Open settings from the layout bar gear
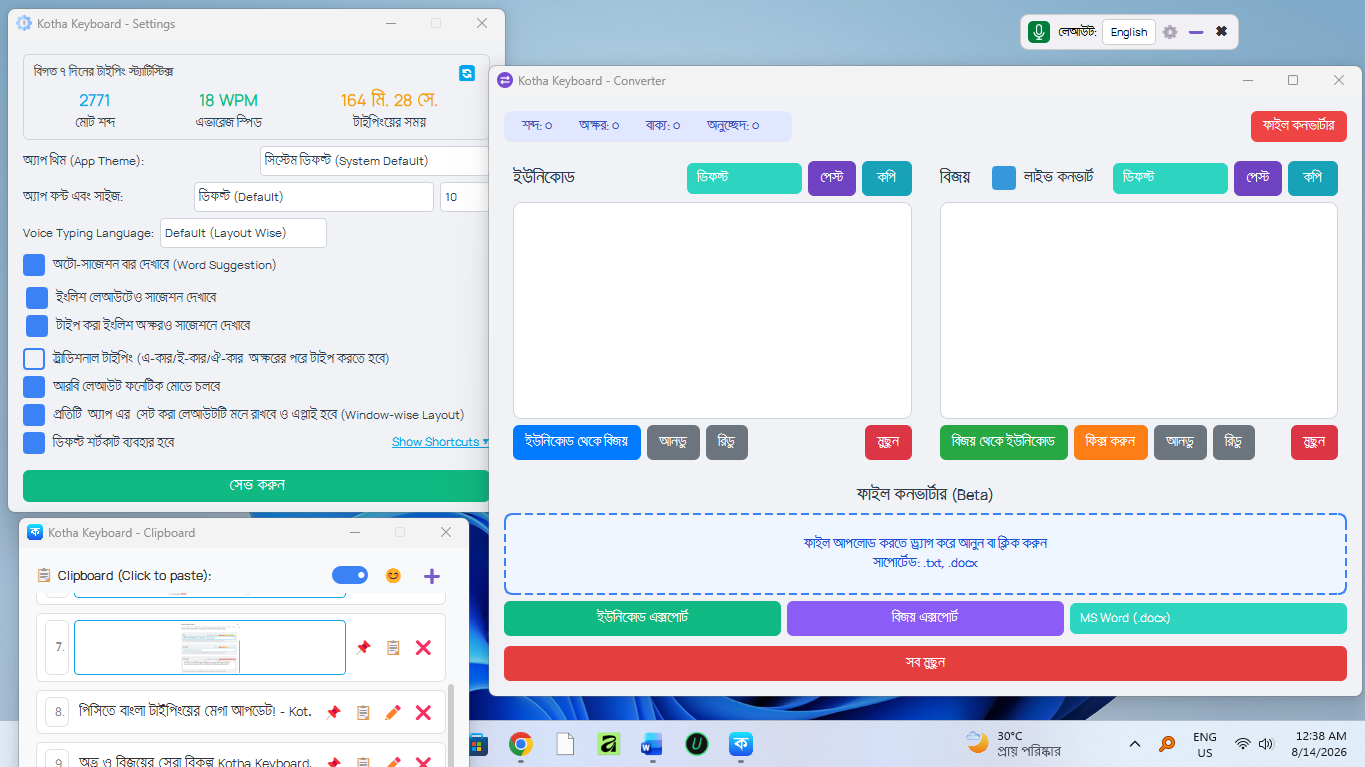The image size is (1365, 767). point(1170,32)
